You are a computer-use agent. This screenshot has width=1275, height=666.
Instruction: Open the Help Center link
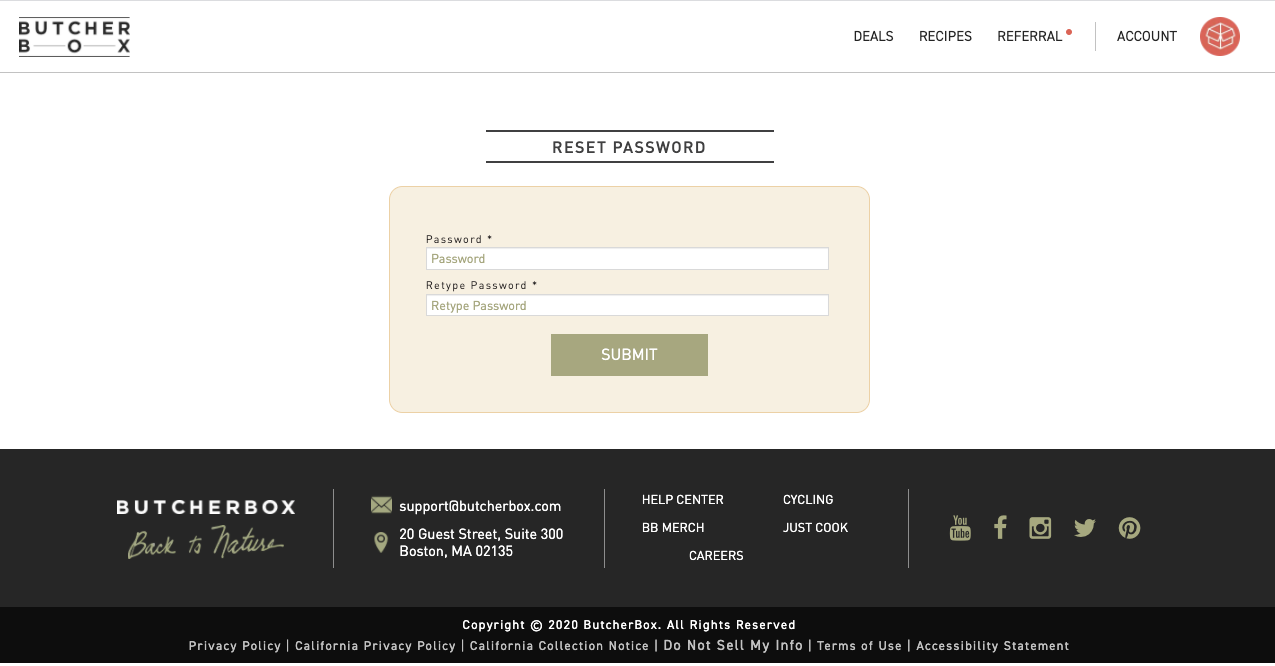(x=682, y=500)
